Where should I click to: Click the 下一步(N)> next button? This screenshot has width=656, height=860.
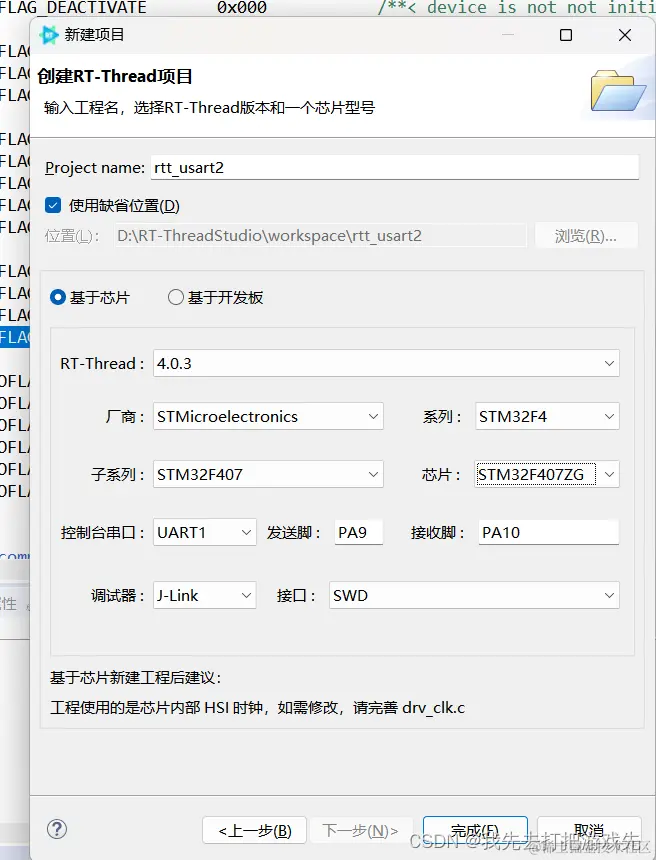360,830
